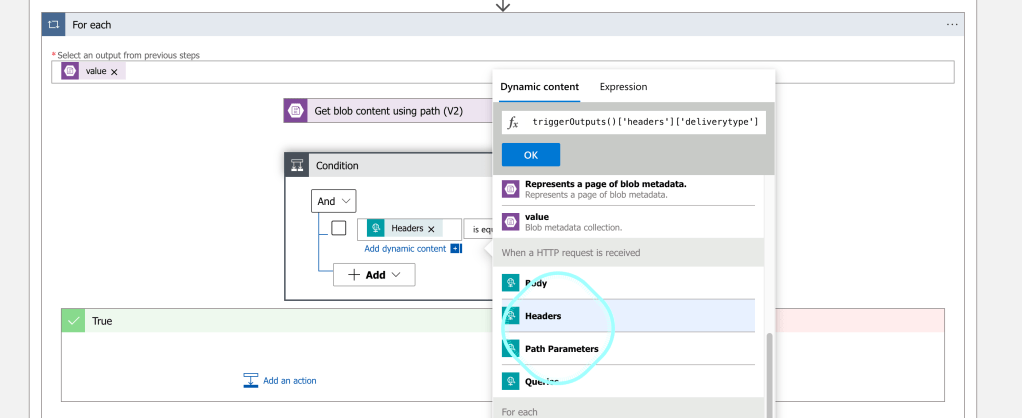Click the For each title bar

[x=503, y=25]
